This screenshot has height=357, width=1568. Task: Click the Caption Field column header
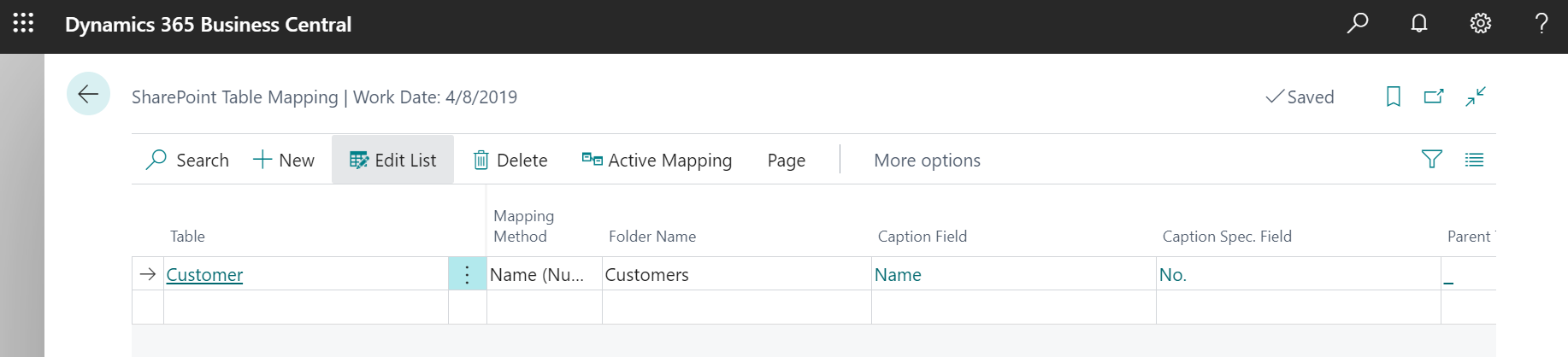coord(922,237)
